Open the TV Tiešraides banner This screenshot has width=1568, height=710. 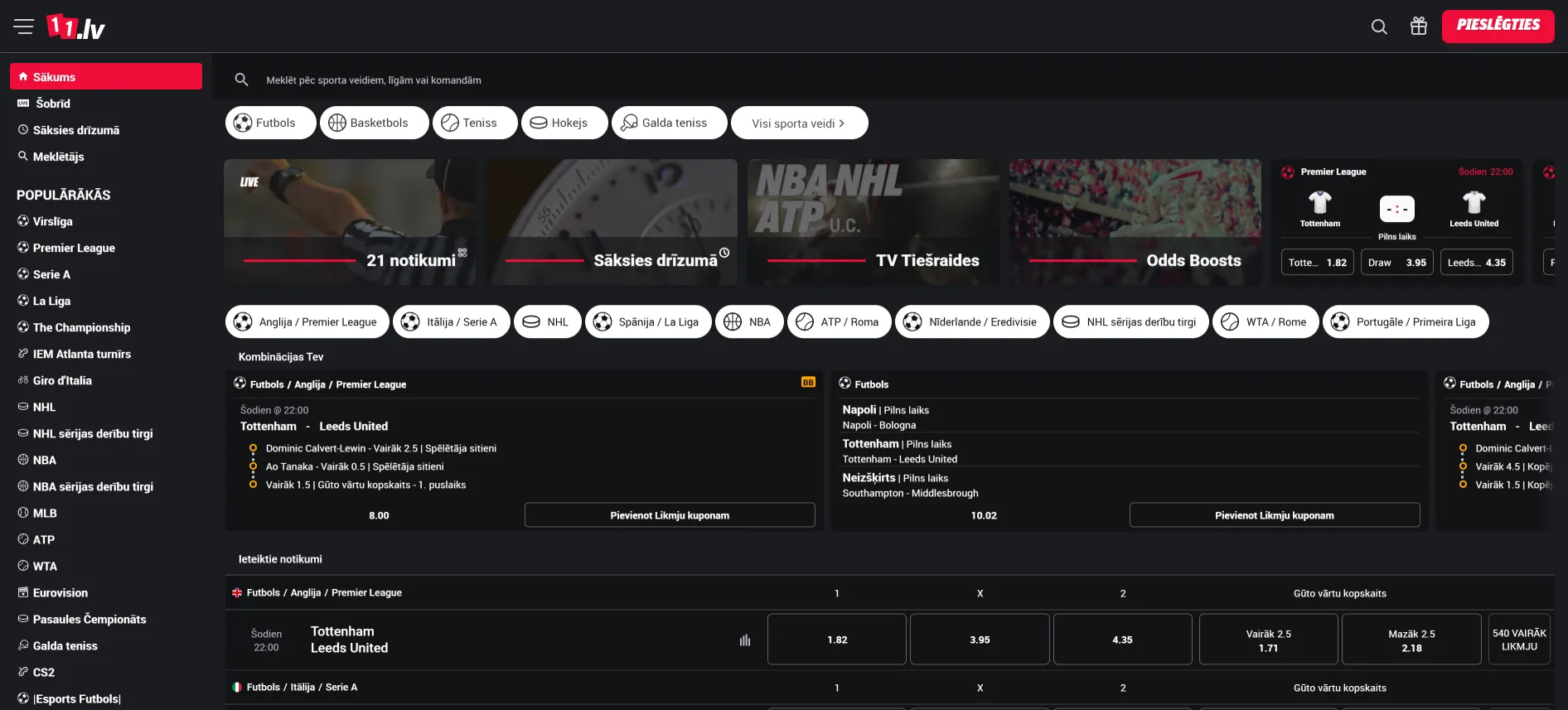coord(874,222)
